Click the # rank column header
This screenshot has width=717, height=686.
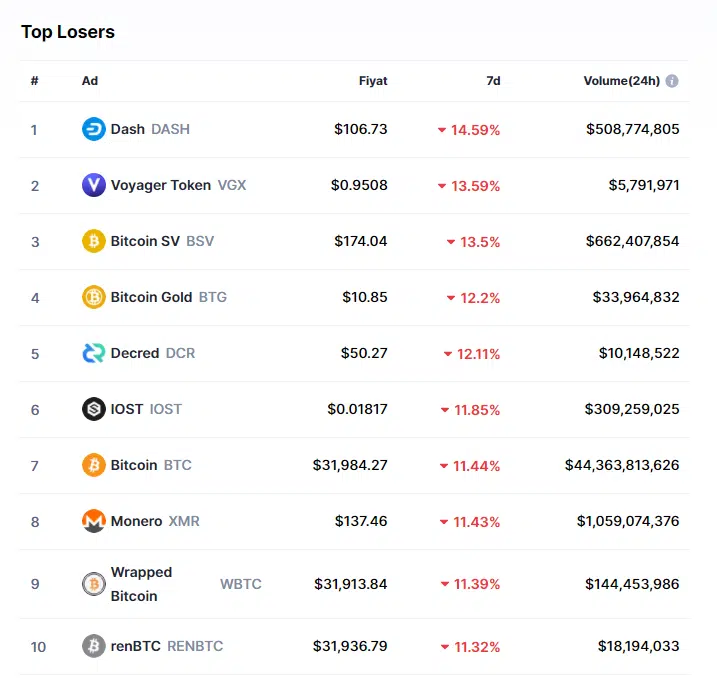34,81
